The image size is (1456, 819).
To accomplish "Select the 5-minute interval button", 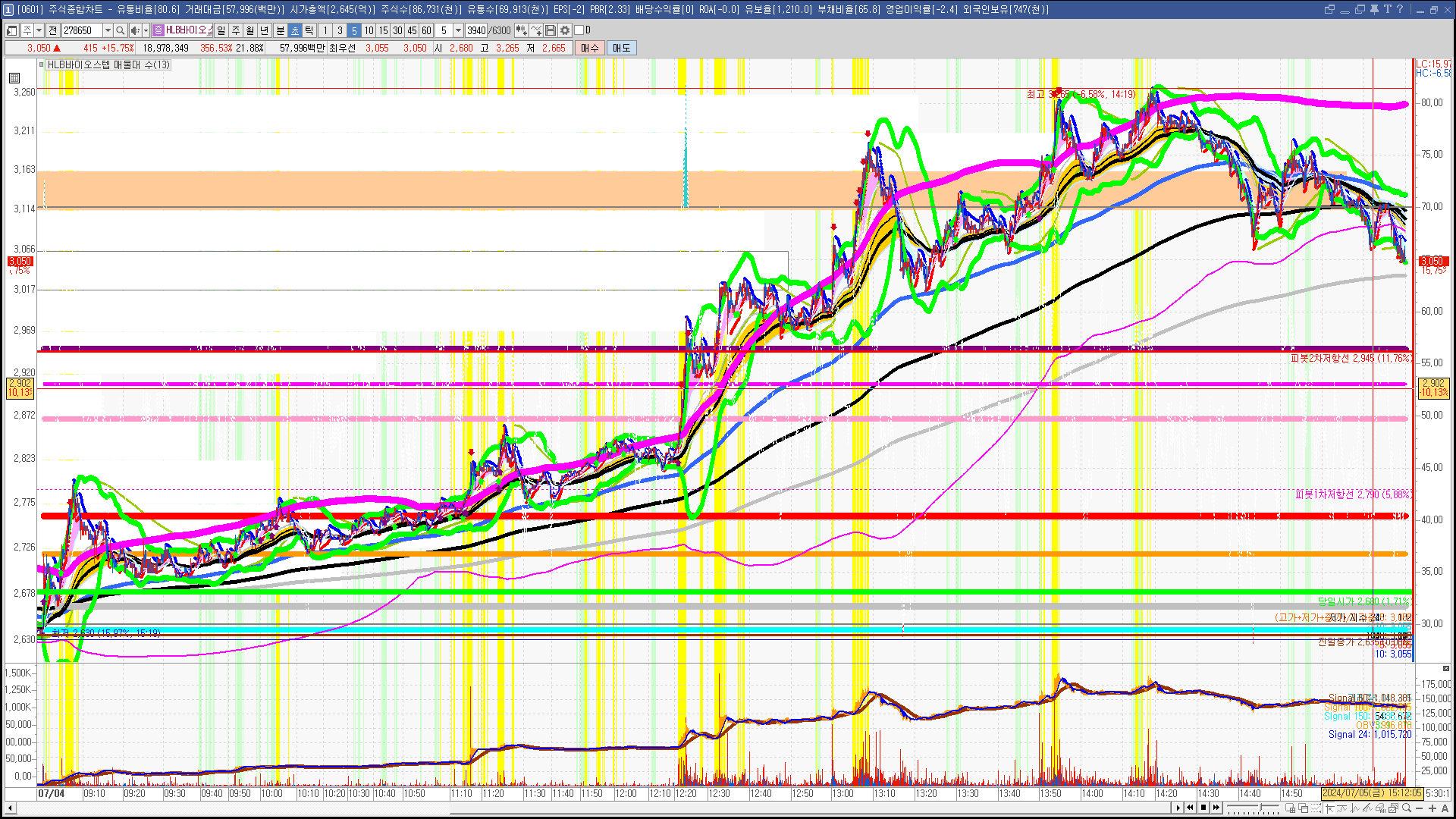I will click(x=354, y=30).
